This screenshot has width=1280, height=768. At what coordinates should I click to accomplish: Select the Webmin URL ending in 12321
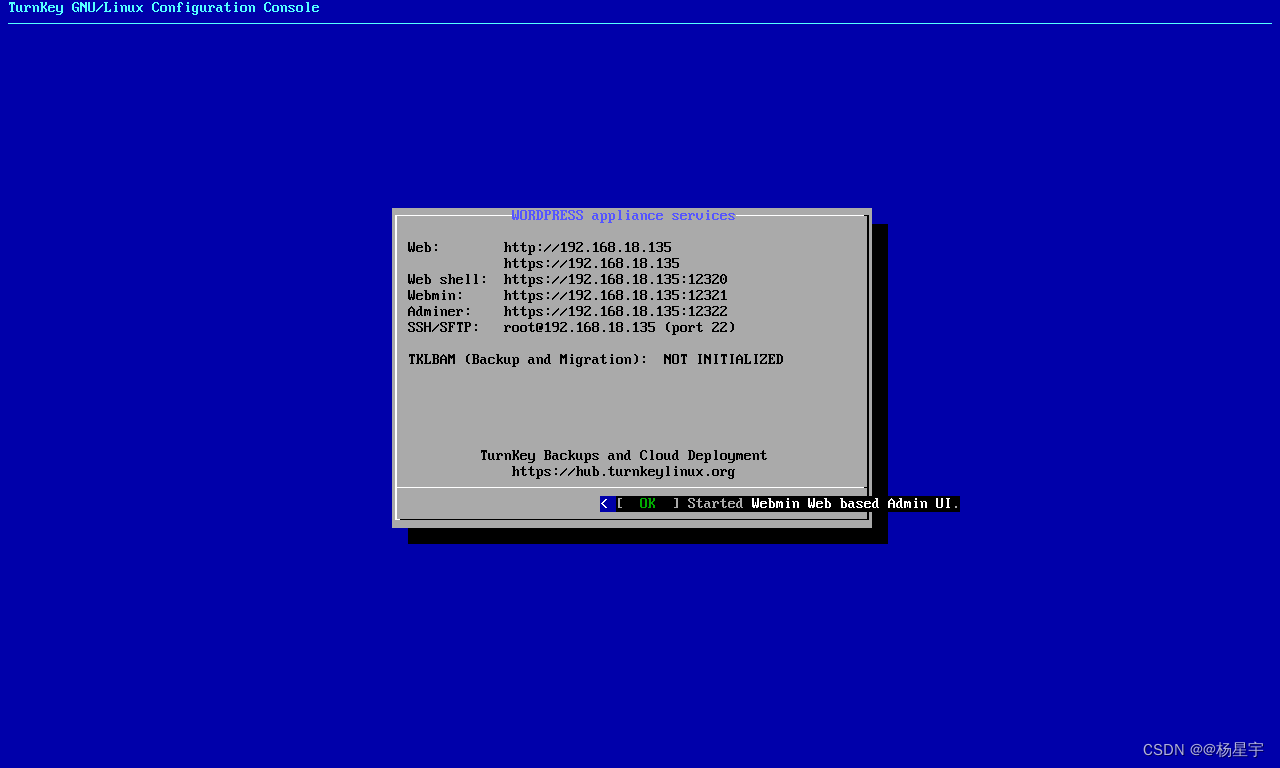tap(616, 295)
